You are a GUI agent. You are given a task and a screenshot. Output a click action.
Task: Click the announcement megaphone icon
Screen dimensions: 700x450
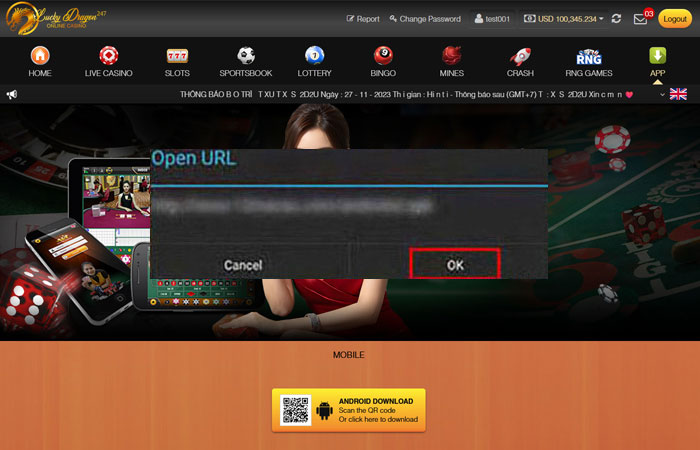[12, 94]
